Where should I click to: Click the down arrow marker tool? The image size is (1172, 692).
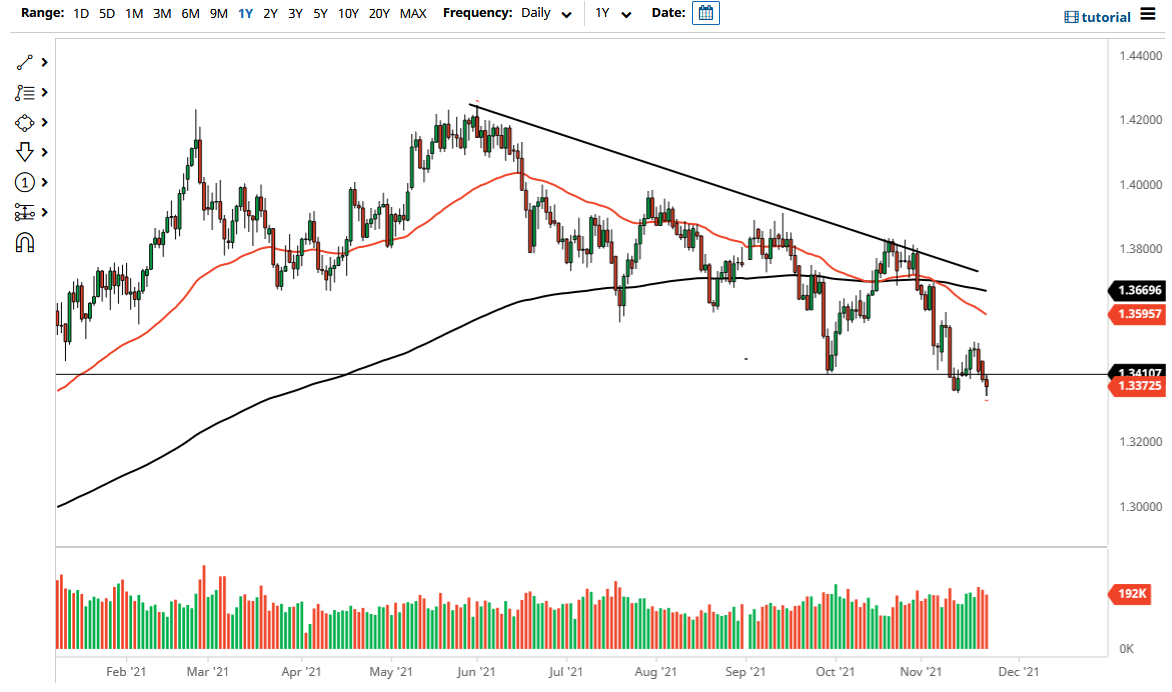pyautogui.click(x=25, y=152)
